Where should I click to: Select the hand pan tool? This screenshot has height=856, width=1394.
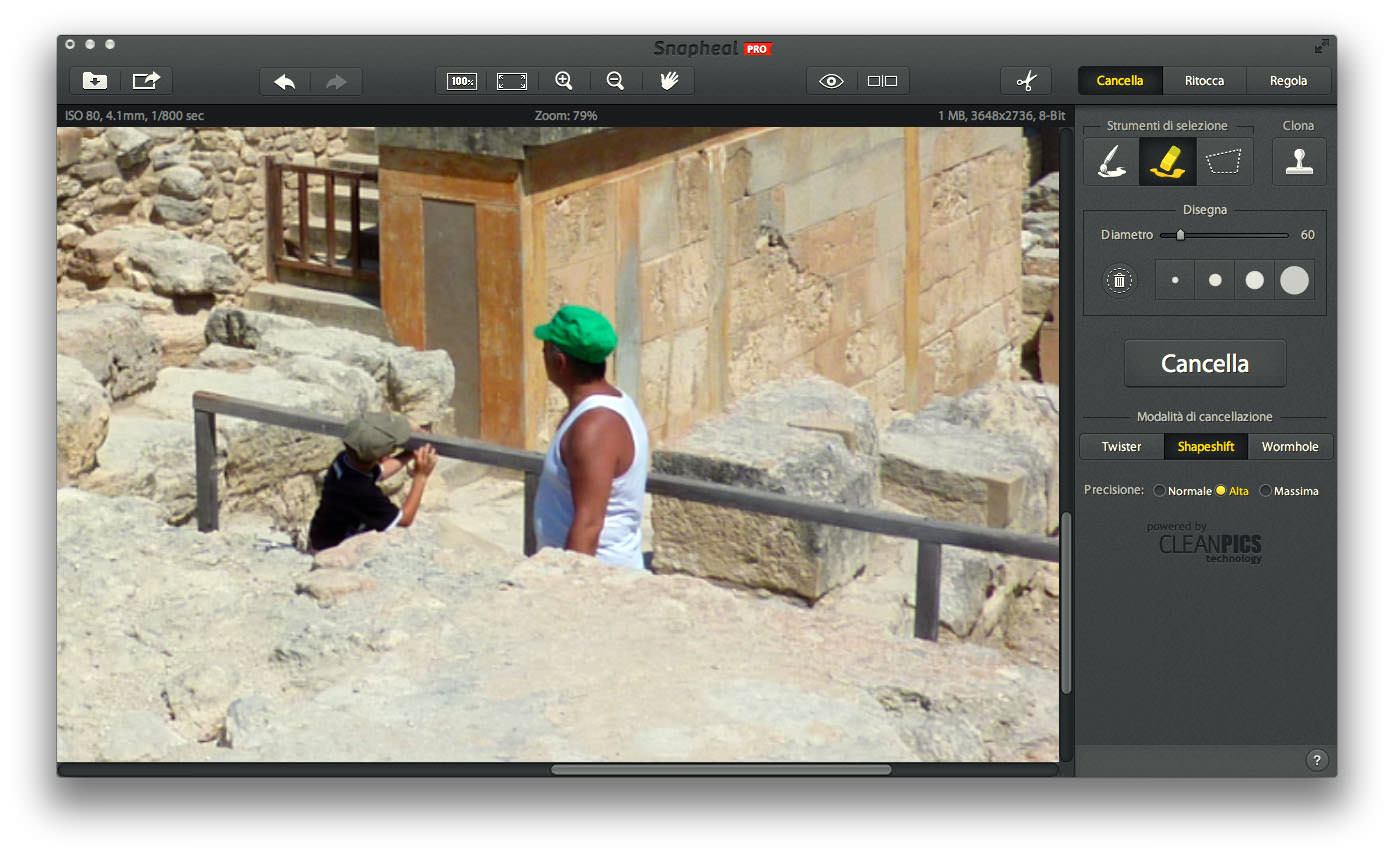[668, 81]
